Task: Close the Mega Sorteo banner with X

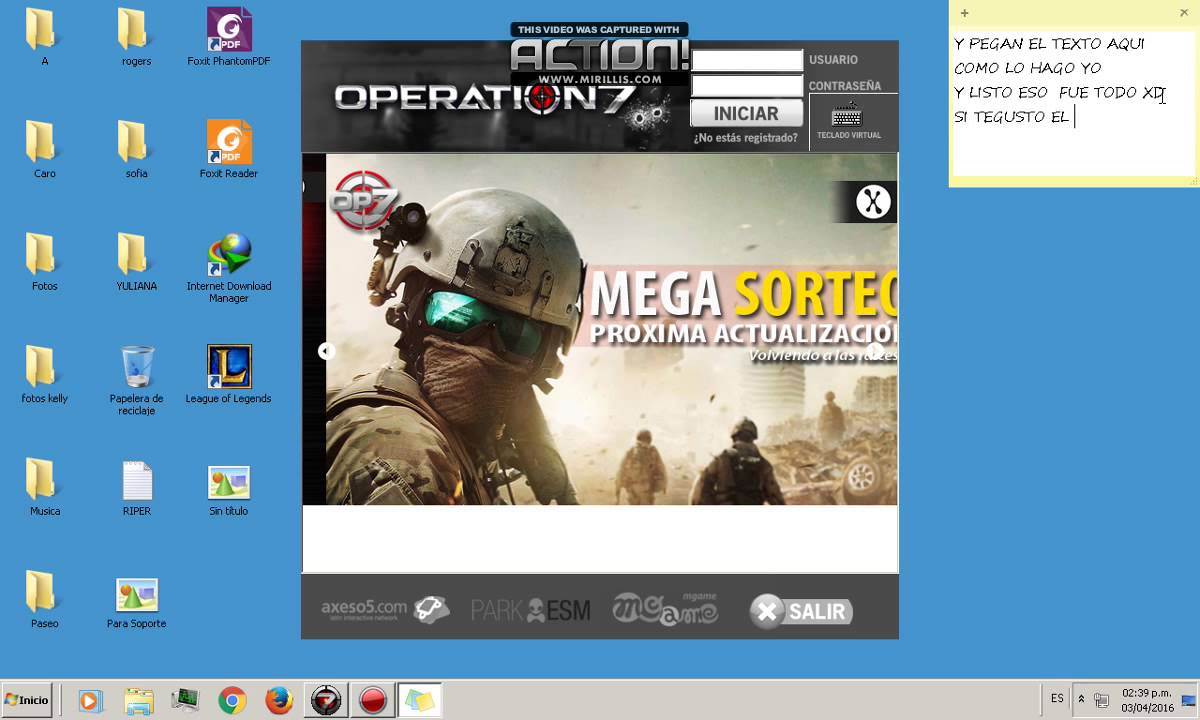Action: click(x=872, y=202)
